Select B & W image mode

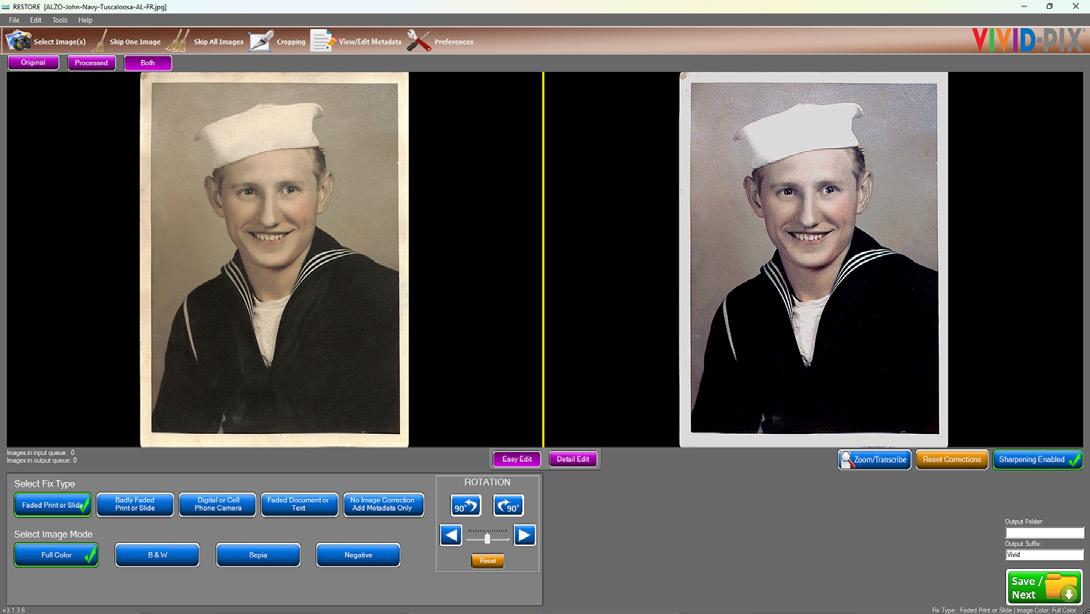tap(157, 555)
